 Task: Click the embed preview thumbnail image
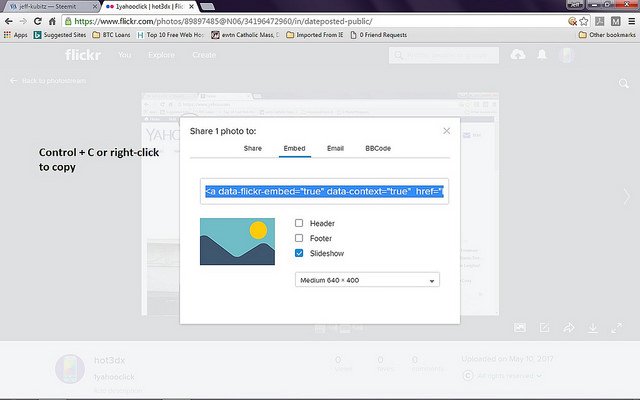[x=237, y=241]
